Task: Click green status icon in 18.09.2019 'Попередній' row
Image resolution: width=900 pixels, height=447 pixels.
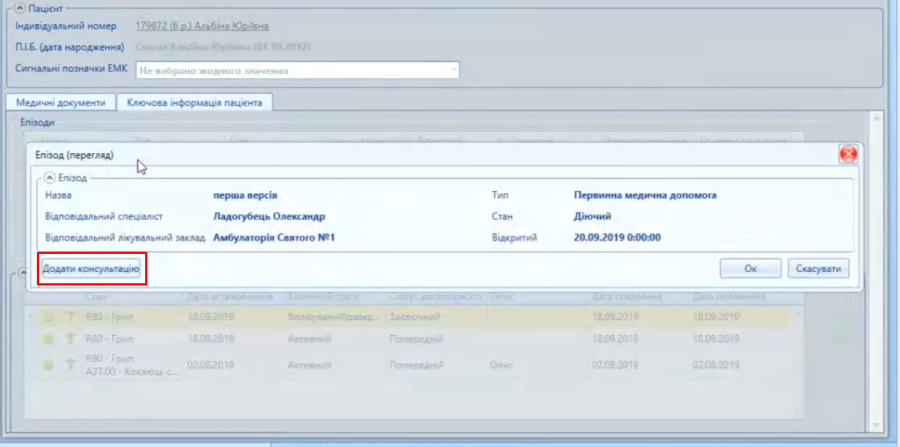Action: coord(49,339)
